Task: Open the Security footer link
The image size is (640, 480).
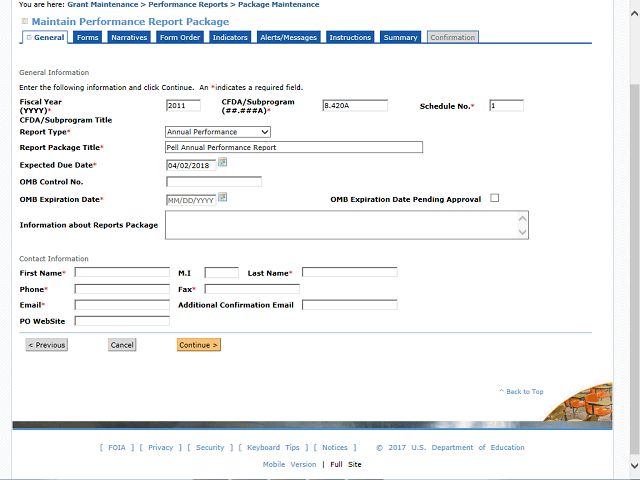Action: [x=210, y=447]
